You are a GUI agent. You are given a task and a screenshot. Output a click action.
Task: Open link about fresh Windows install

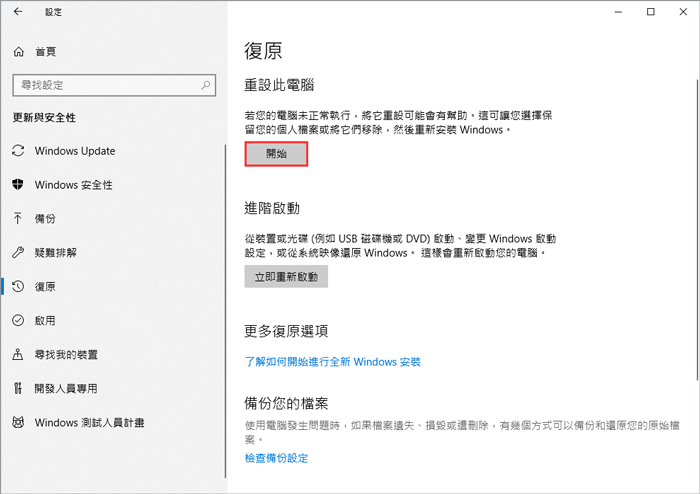click(333, 362)
